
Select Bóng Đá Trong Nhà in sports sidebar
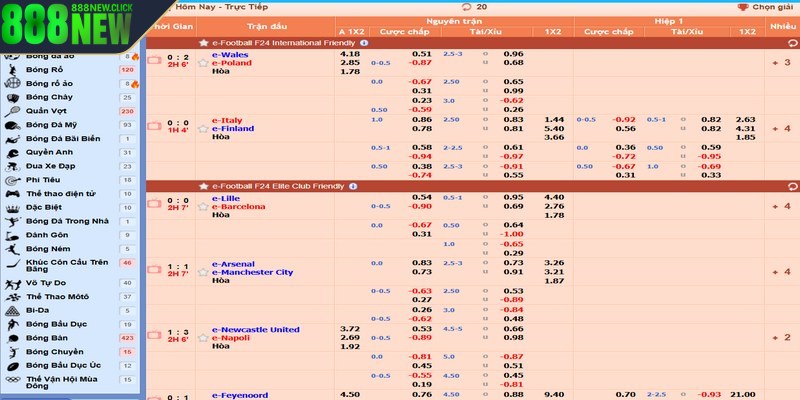(67, 221)
